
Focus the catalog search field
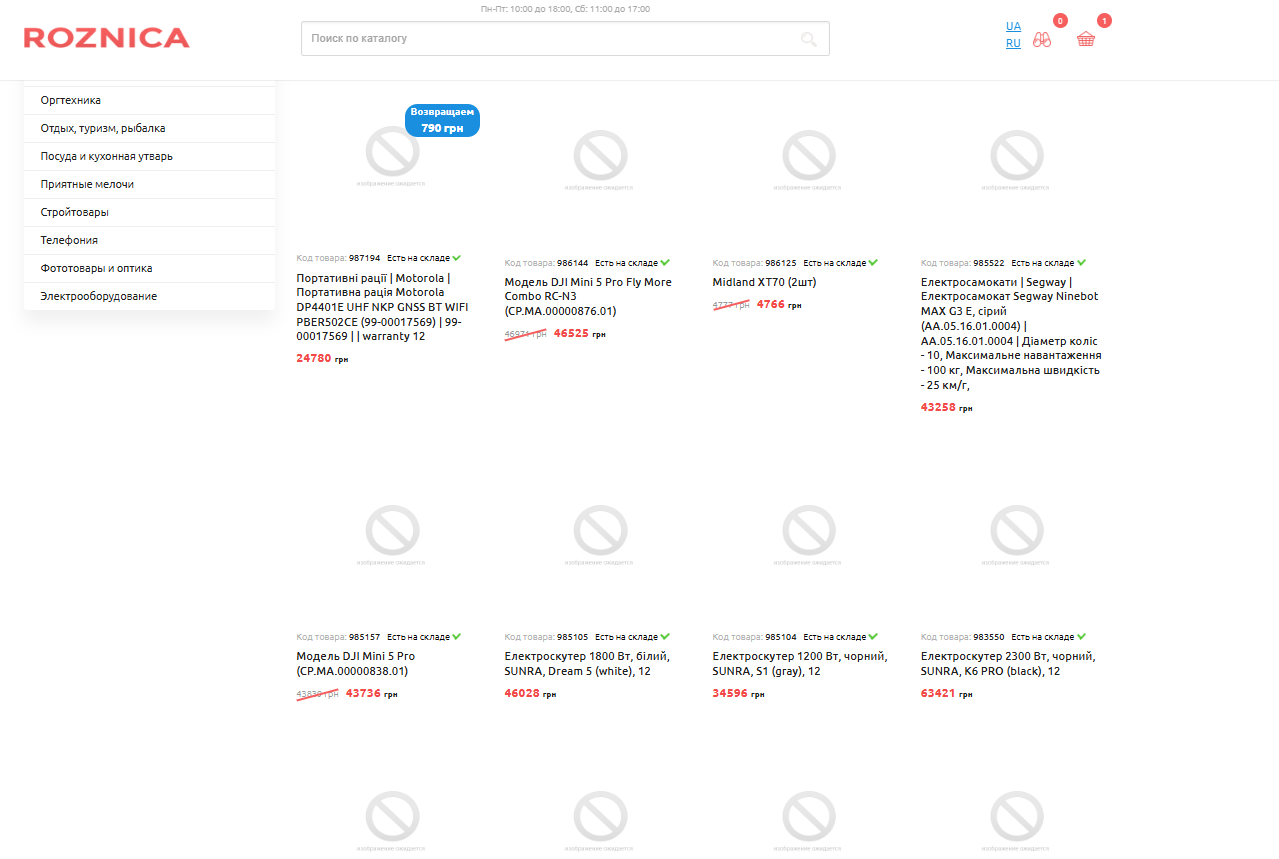[550, 39]
